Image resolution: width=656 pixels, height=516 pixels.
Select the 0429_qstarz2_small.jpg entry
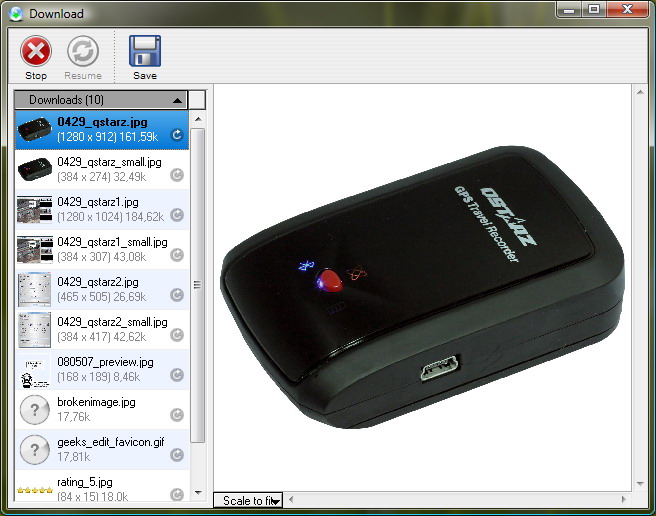[100, 329]
